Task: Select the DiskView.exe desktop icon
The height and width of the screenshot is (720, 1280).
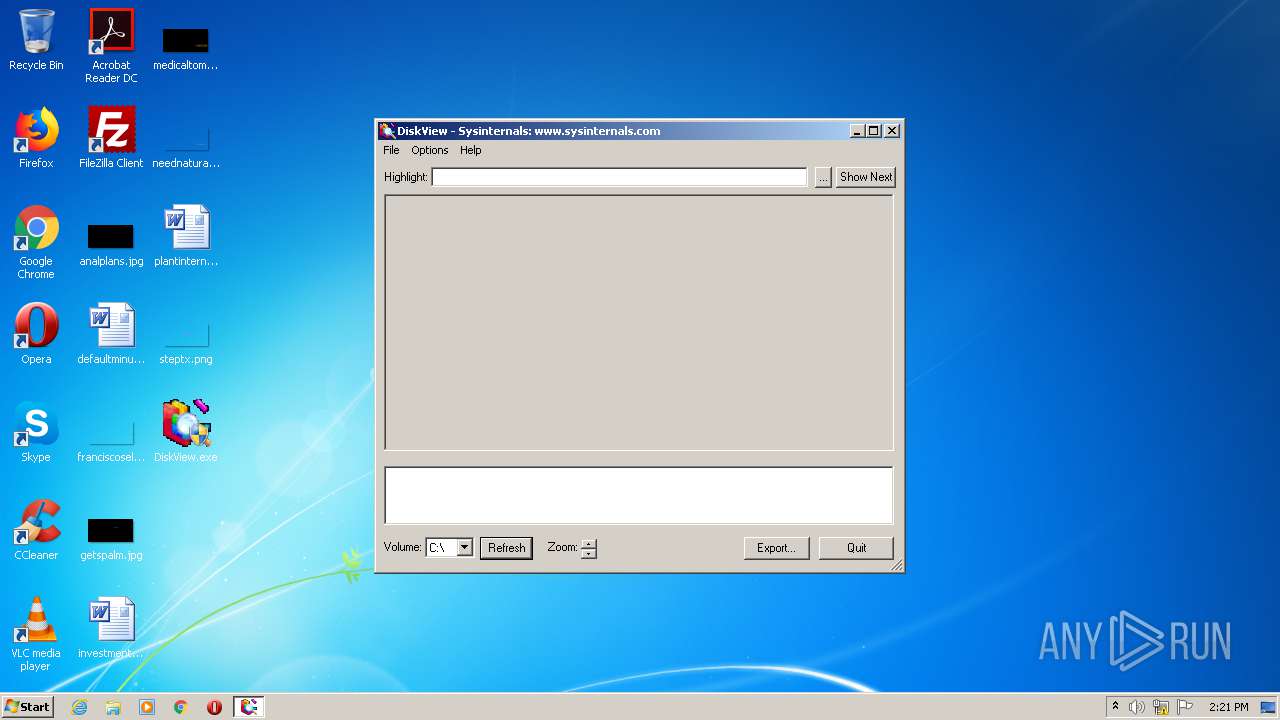Action: tap(186, 432)
